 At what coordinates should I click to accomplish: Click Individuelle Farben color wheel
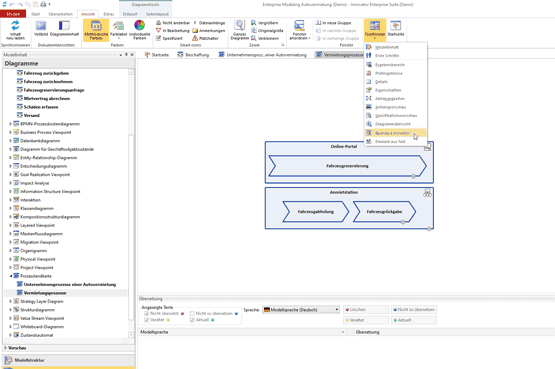139,30
